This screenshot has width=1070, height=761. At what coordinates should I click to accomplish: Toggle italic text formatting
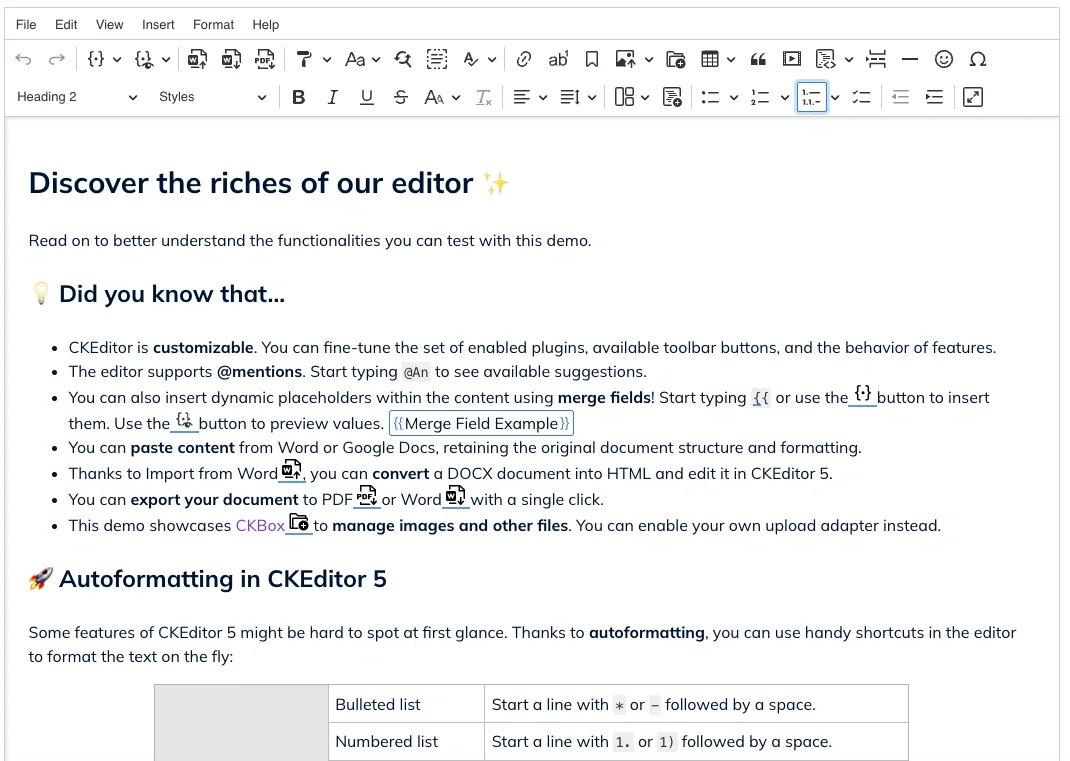[x=332, y=97]
